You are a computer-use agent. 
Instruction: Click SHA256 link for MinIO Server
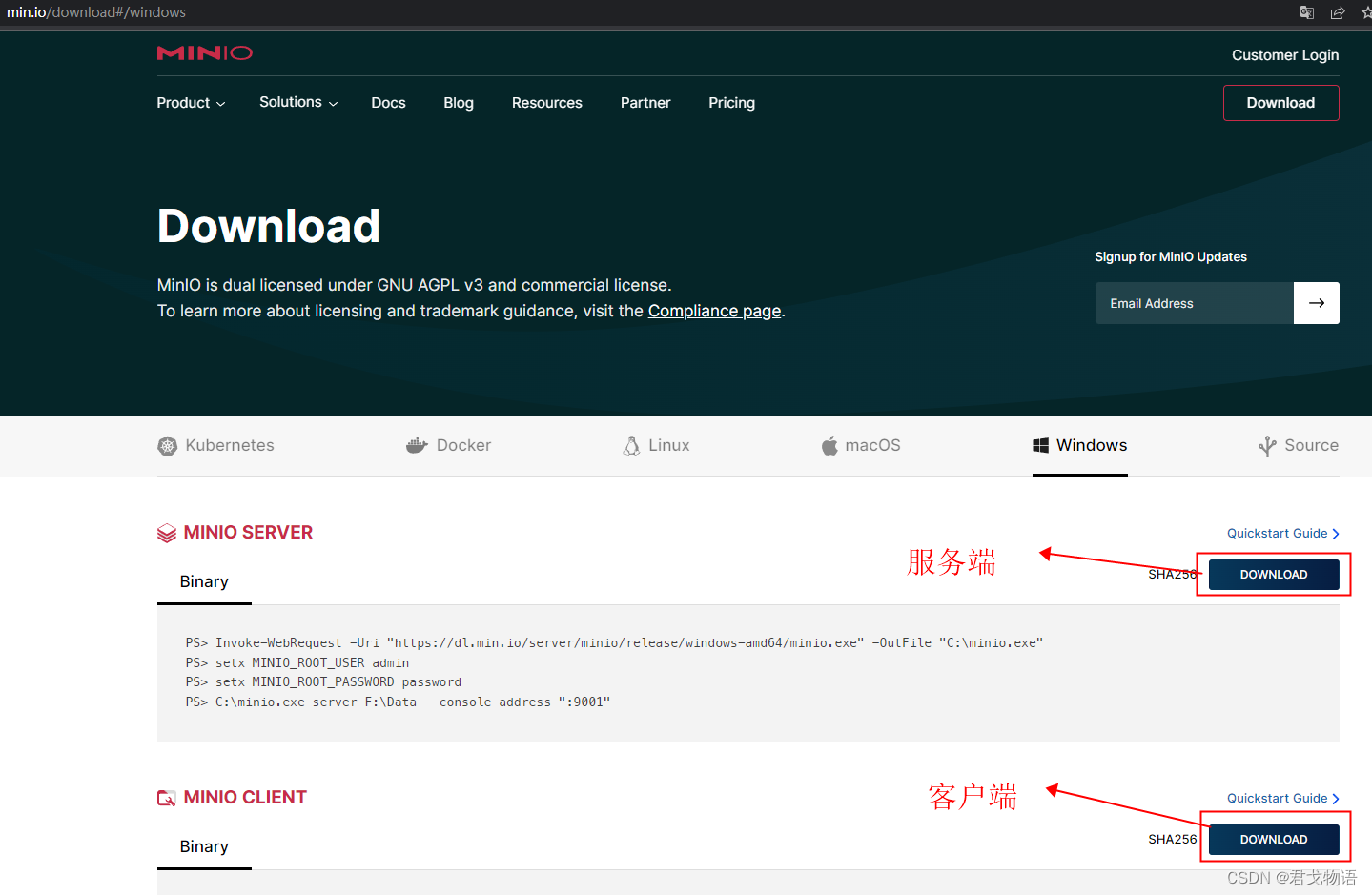1173,575
